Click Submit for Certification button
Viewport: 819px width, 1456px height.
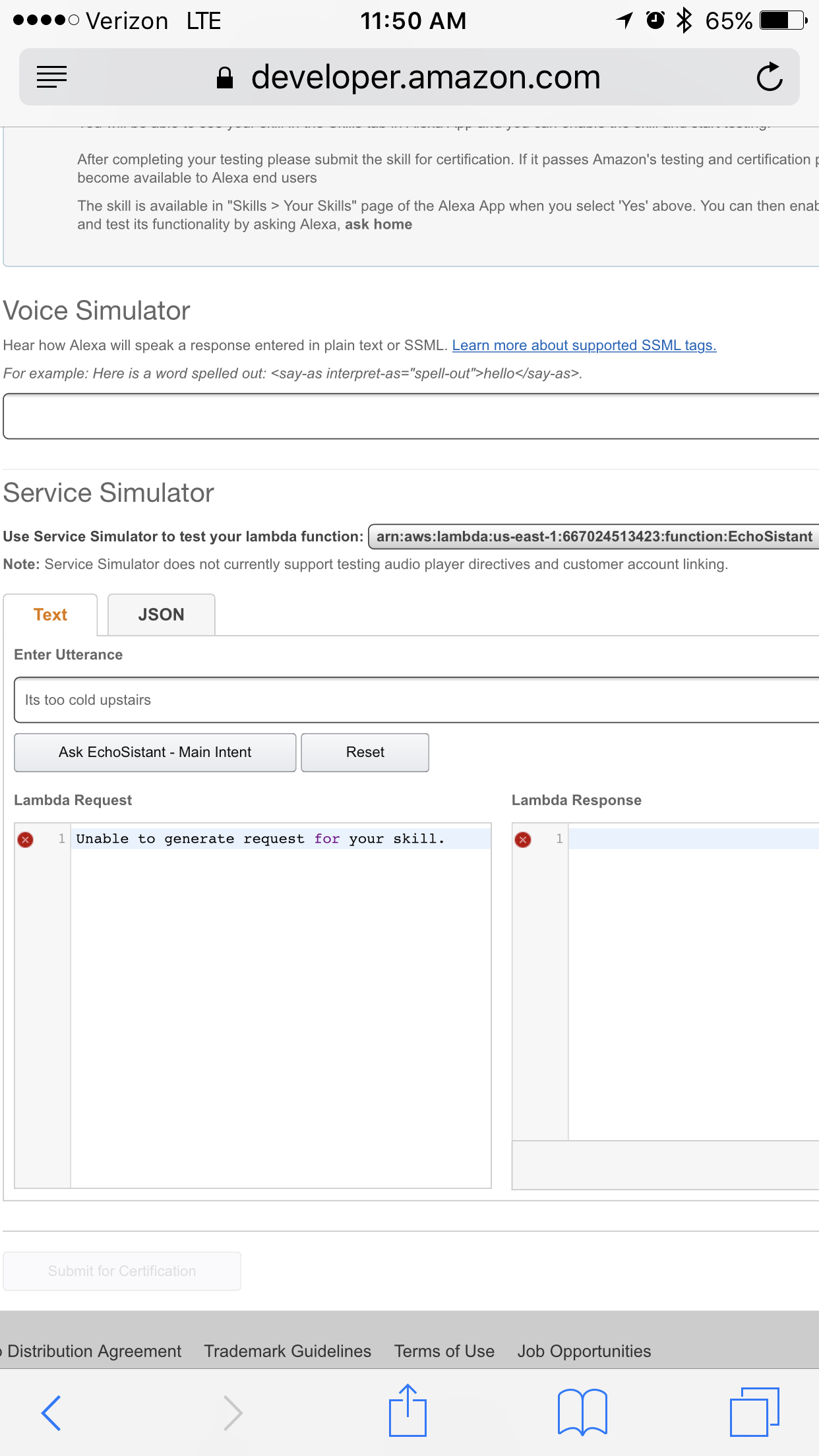(122, 1271)
